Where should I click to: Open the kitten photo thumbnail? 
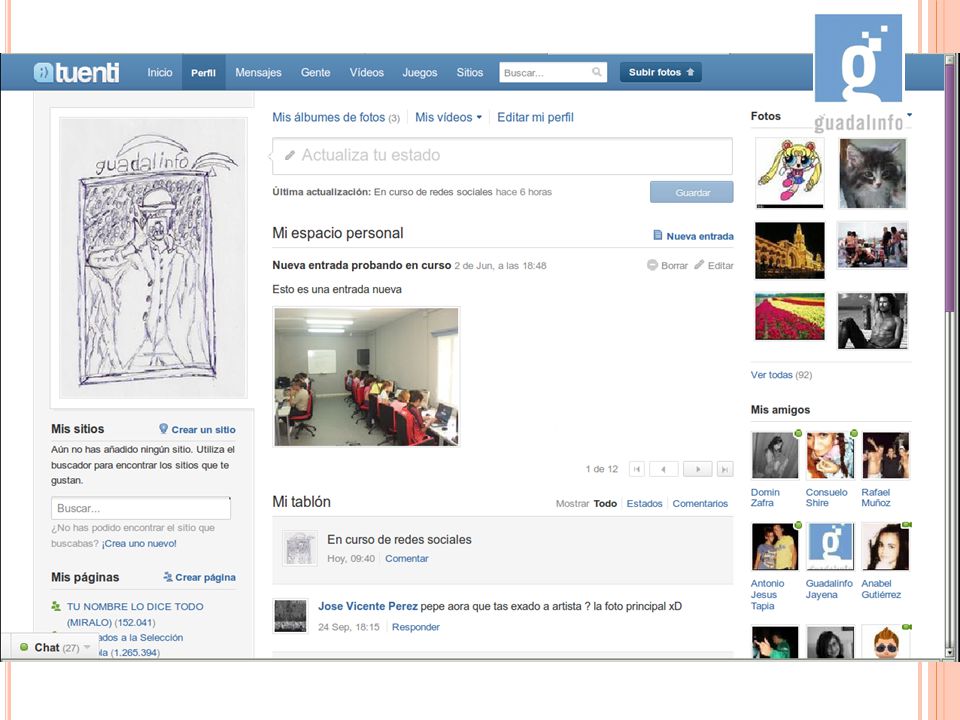(x=872, y=173)
